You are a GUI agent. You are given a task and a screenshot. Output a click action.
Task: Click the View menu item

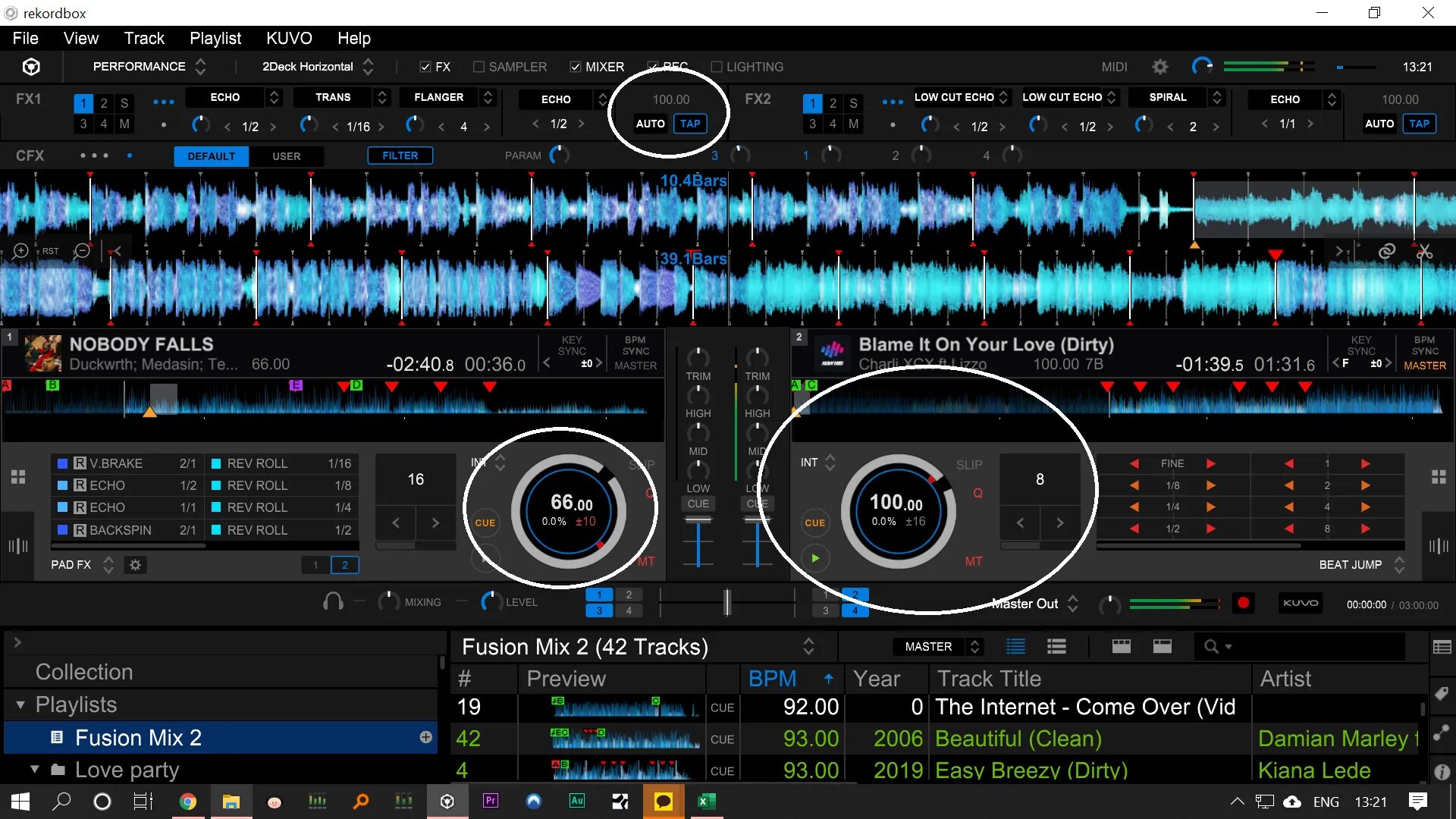click(x=80, y=38)
